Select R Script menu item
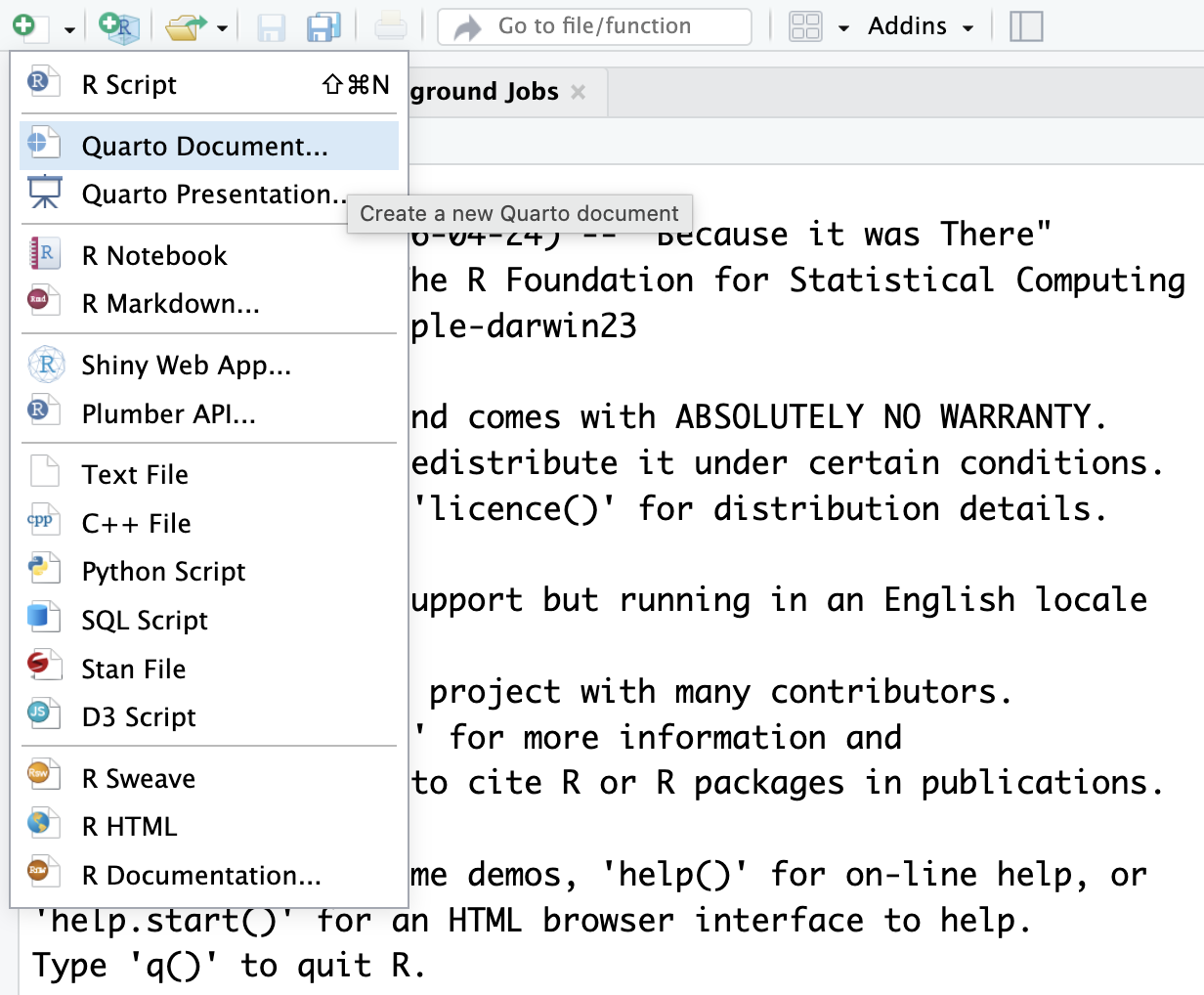 [x=209, y=85]
